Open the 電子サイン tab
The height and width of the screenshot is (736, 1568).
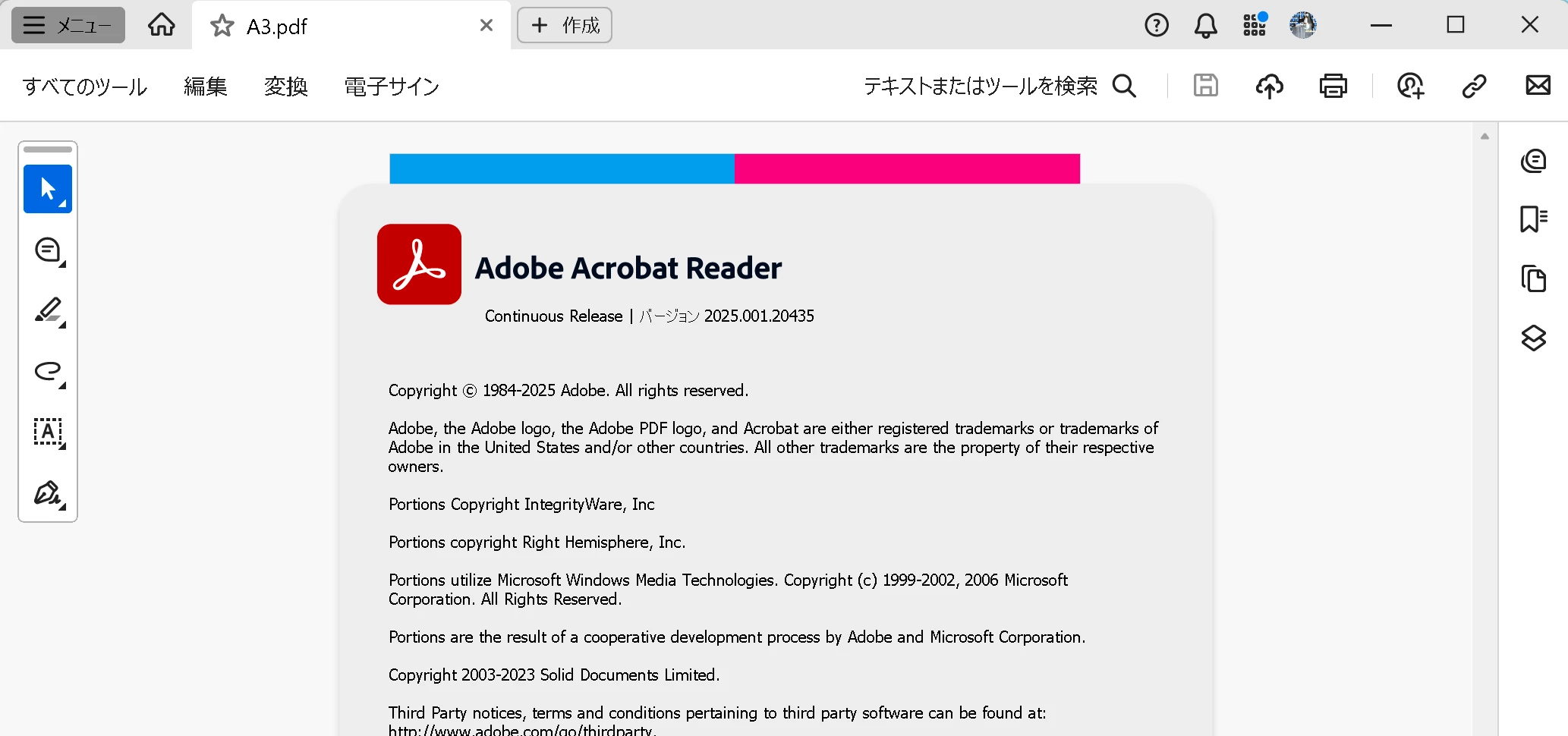tap(392, 86)
